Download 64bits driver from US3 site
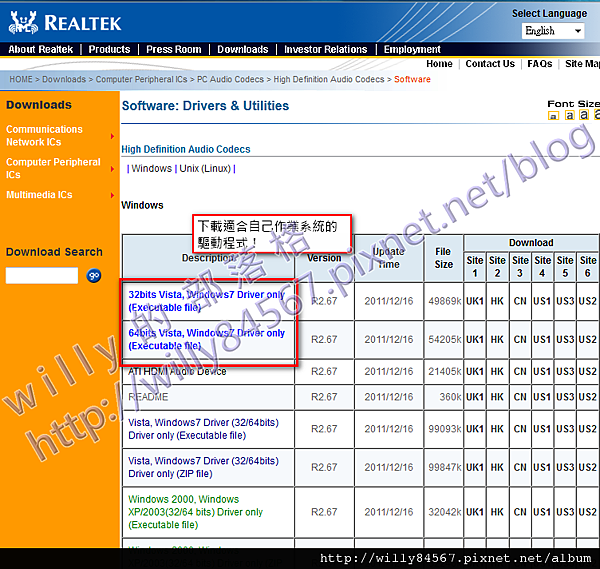Screen dimensions: 600x569 coord(565,339)
